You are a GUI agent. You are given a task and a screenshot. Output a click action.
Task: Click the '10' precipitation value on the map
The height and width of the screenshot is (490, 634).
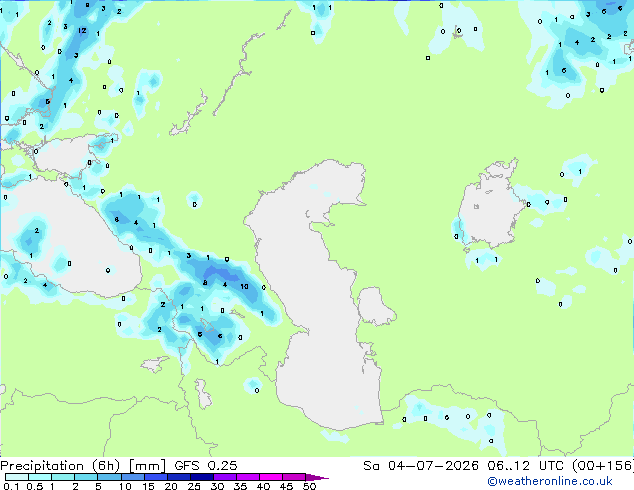pyautogui.click(x=244, y=286)
